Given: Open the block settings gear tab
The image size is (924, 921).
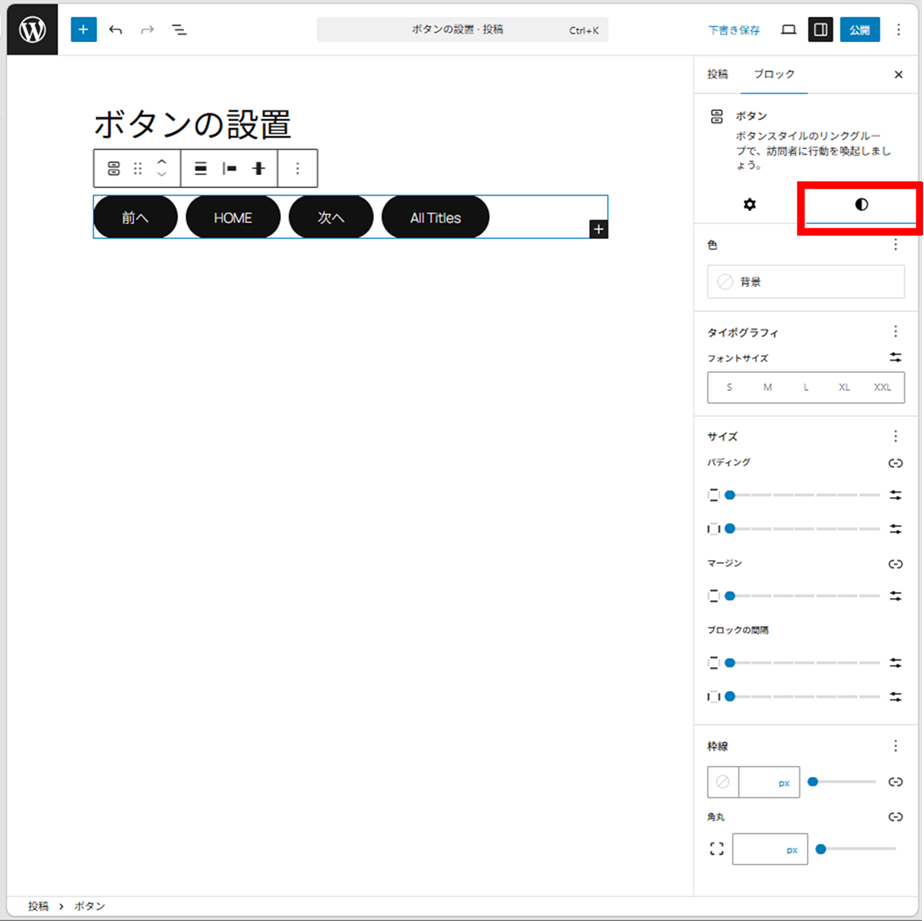Looking at the screenshot, I should (x=749, y=204).
